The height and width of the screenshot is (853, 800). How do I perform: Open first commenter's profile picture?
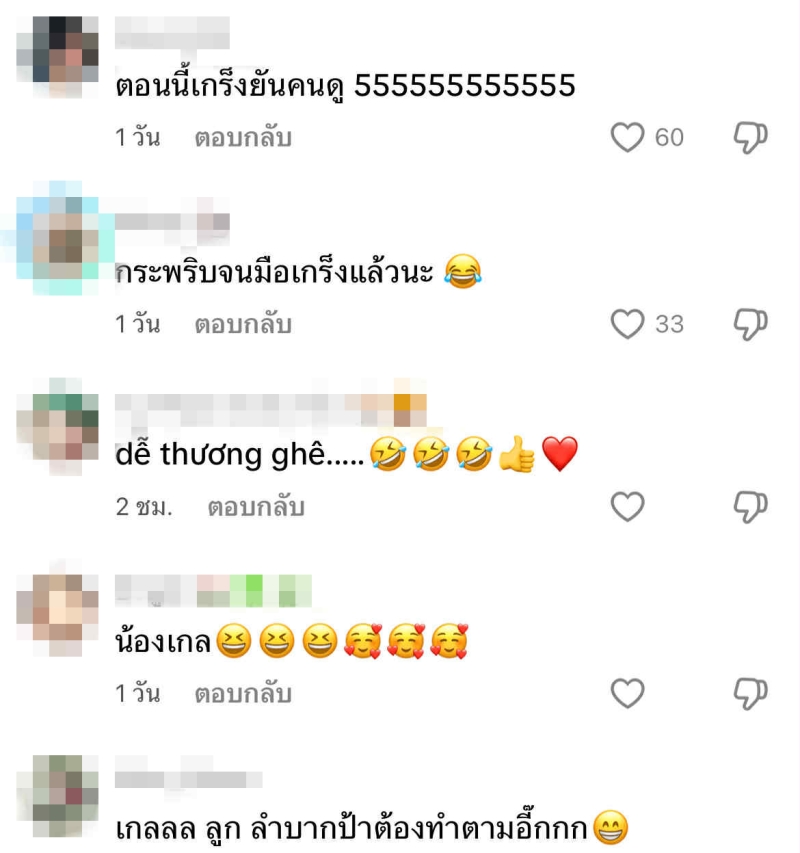pos(58,57)
